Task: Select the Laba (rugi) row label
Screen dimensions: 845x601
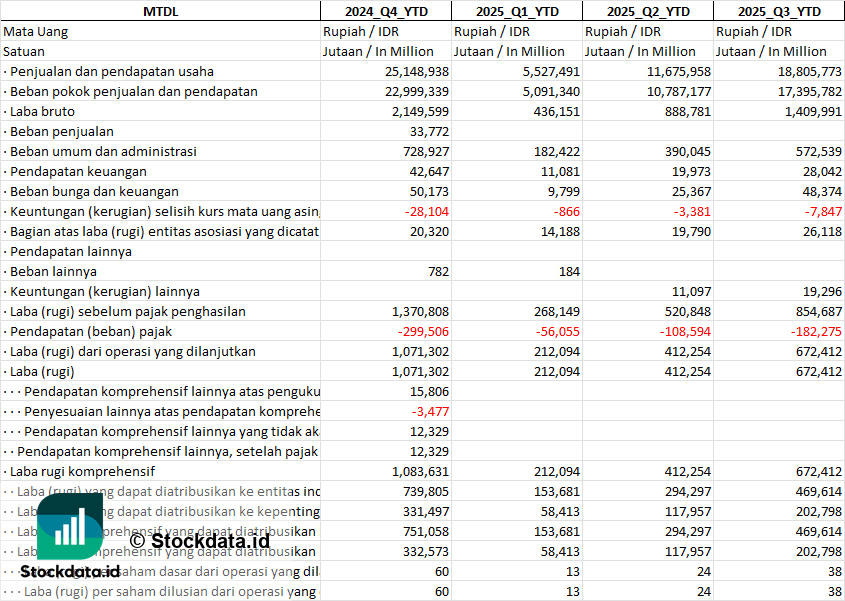Action: point(39,371)
